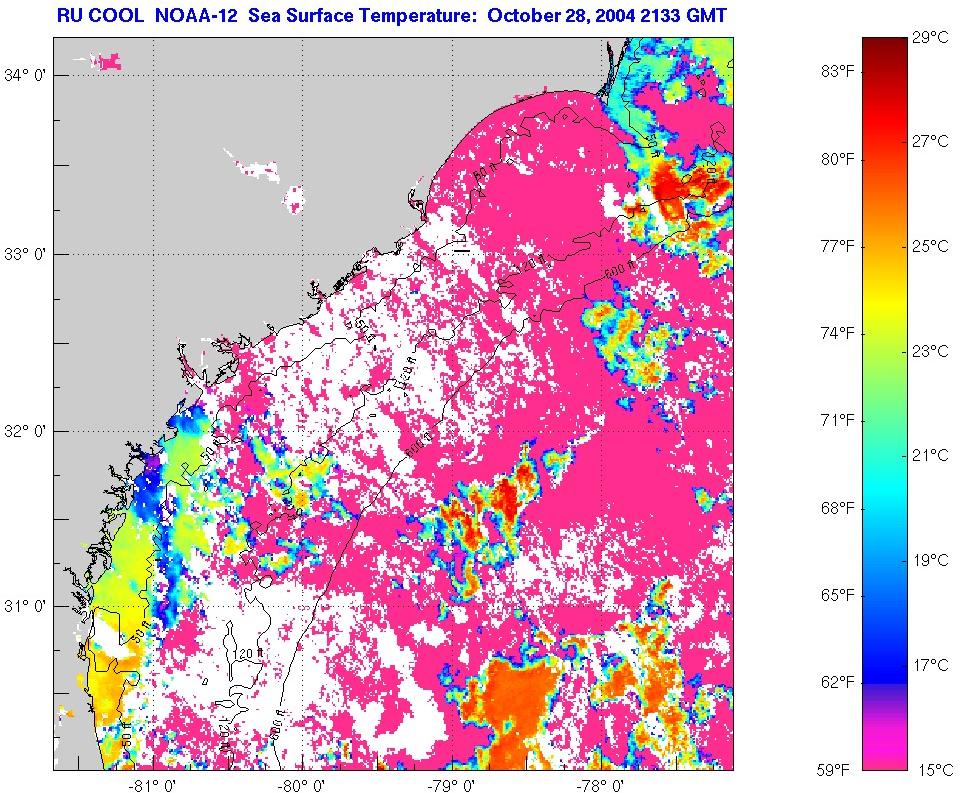The width and height of the screenshot is (960, 793).
Task: Click the -78° 0' longitude label
Action: [x=601, y=785]
